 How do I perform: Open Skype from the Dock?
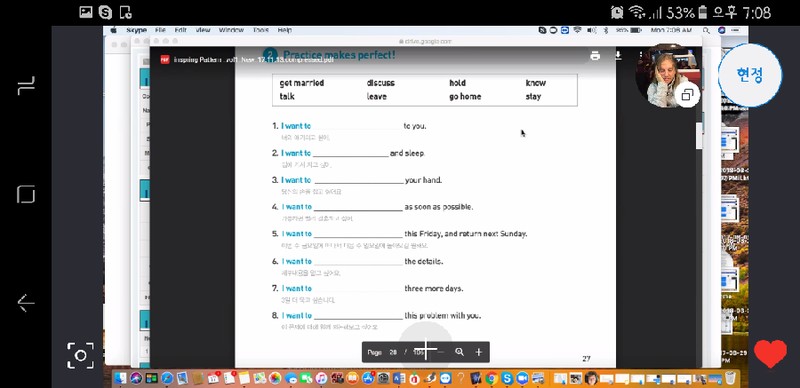coord(507,378)
